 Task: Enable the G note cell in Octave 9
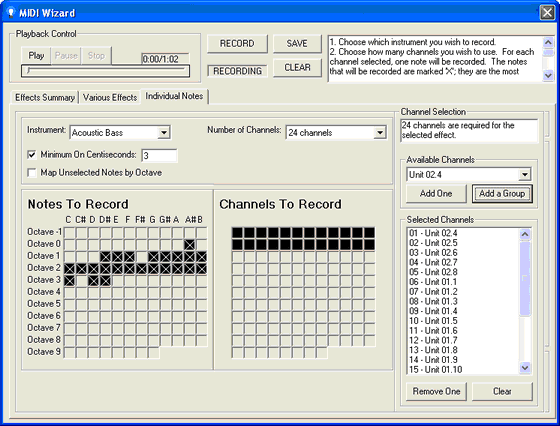click(x=154, y=352)
